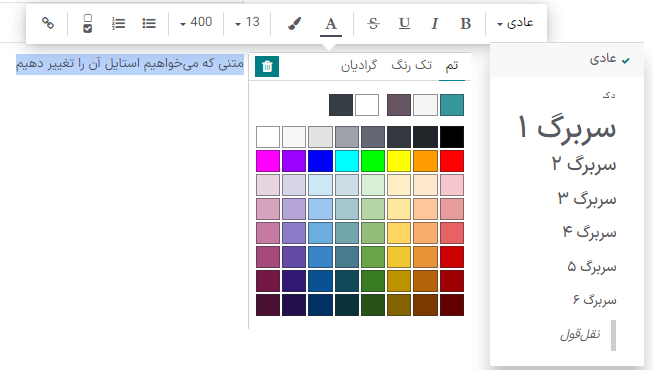Open the font weight 400 dropdown
This screenshot has height=370, width=653.
pyautogui.click(x=196, y=22)
